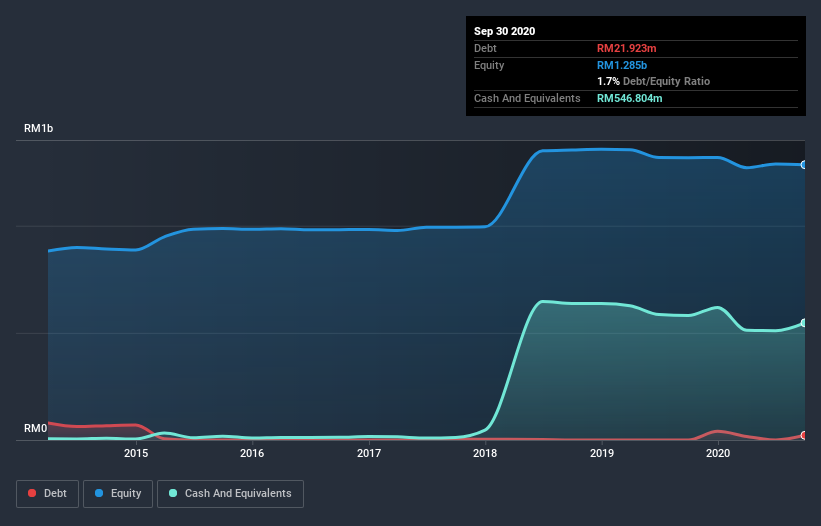Click the 2020 x-axis label
The image size is (821, 526).
tap(718, 453)
